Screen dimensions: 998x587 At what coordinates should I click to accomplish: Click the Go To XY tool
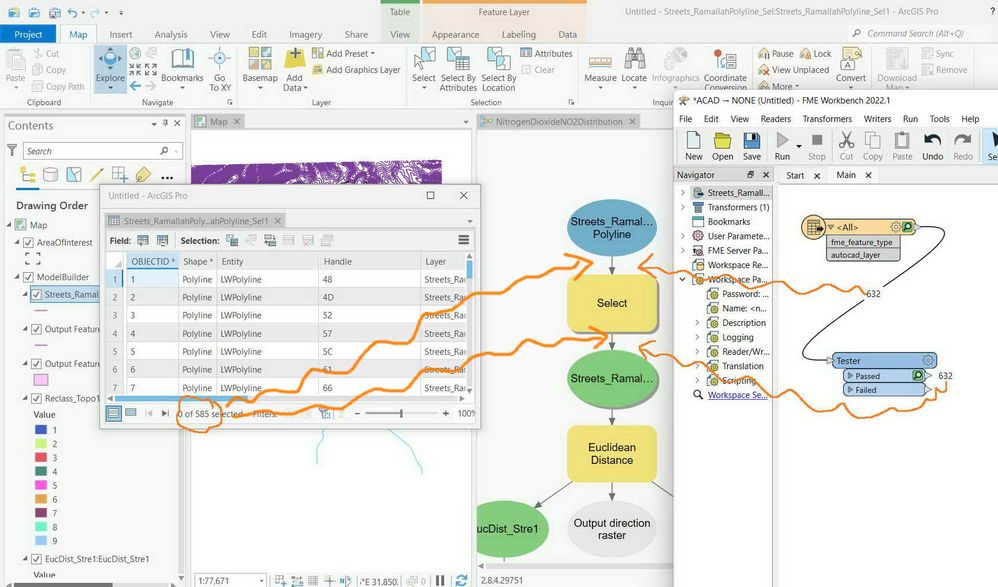[x=220, y=67]
